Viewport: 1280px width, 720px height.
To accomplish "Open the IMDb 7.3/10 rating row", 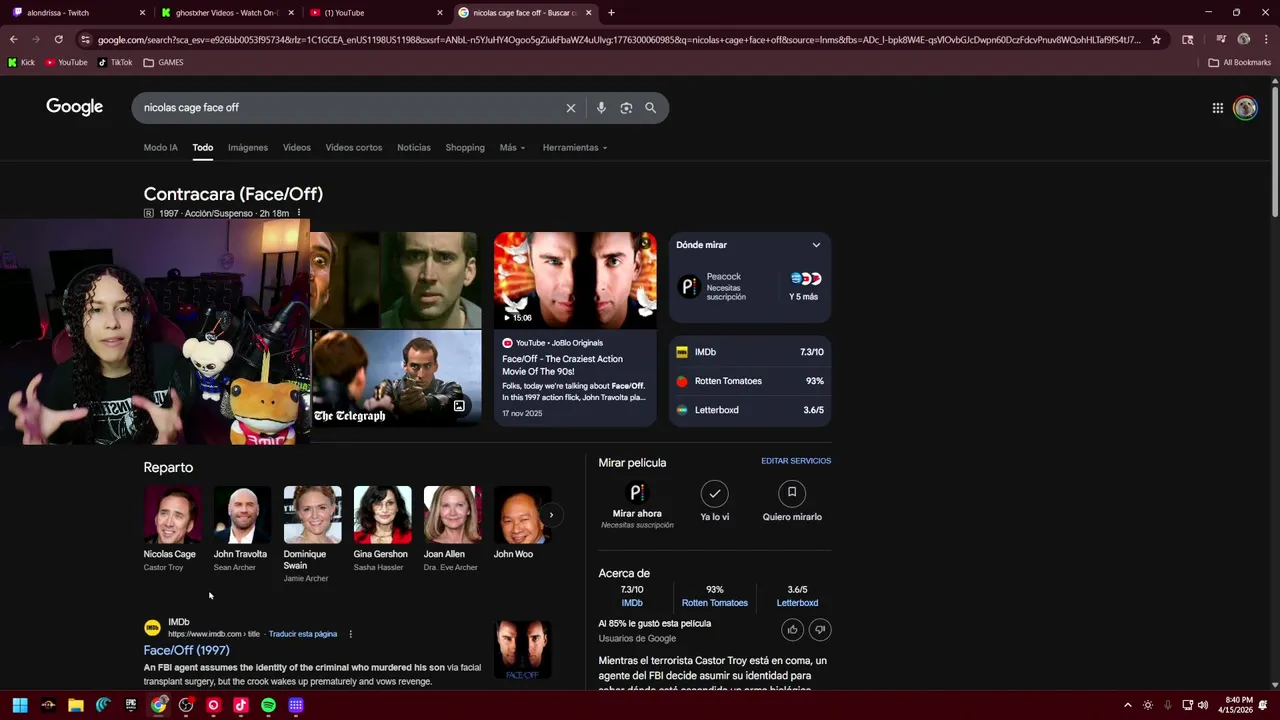I will click(x=750, y=352).
